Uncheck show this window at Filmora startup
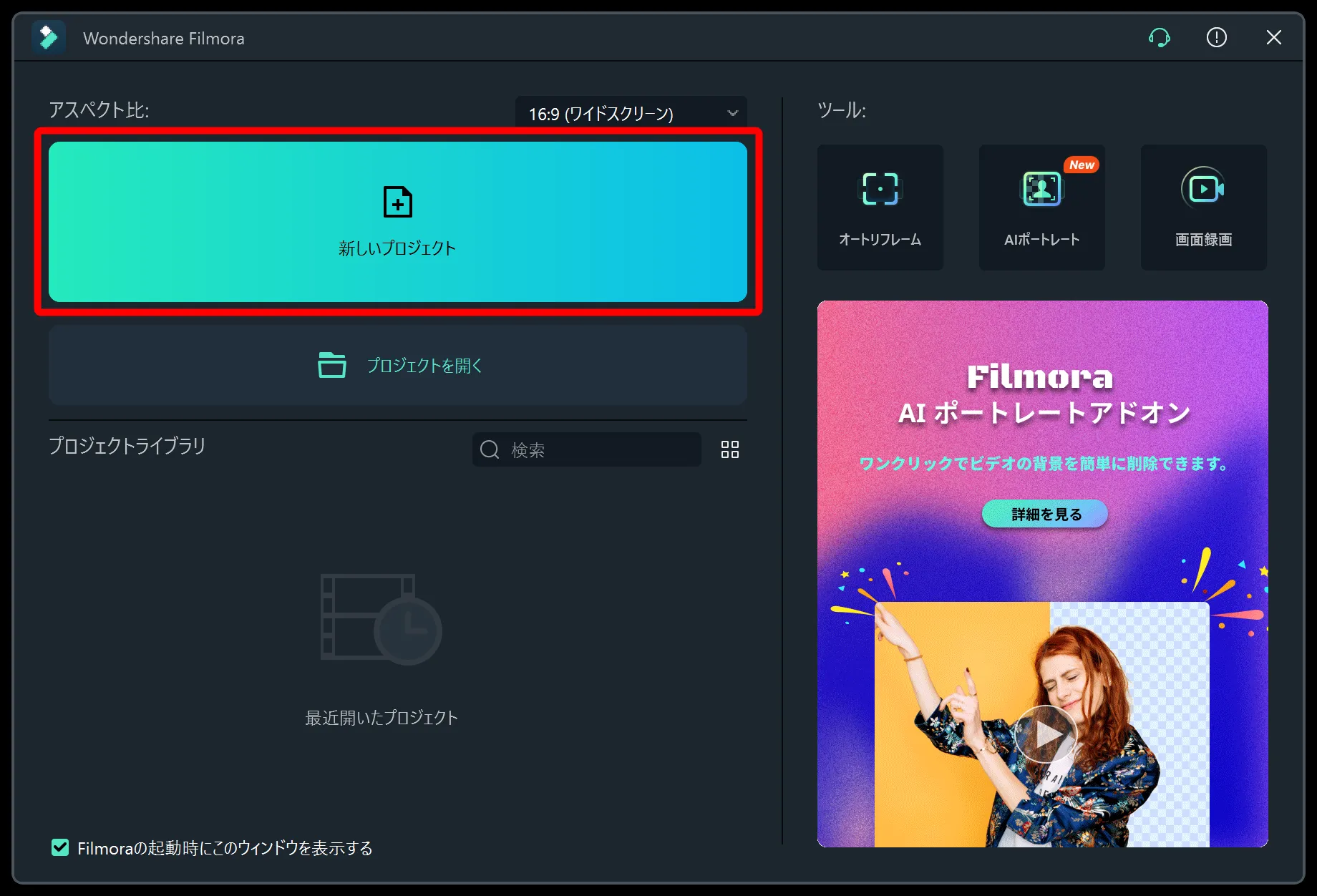Image resolution: width=1317 pixels, height=896 pixels. 60,848
